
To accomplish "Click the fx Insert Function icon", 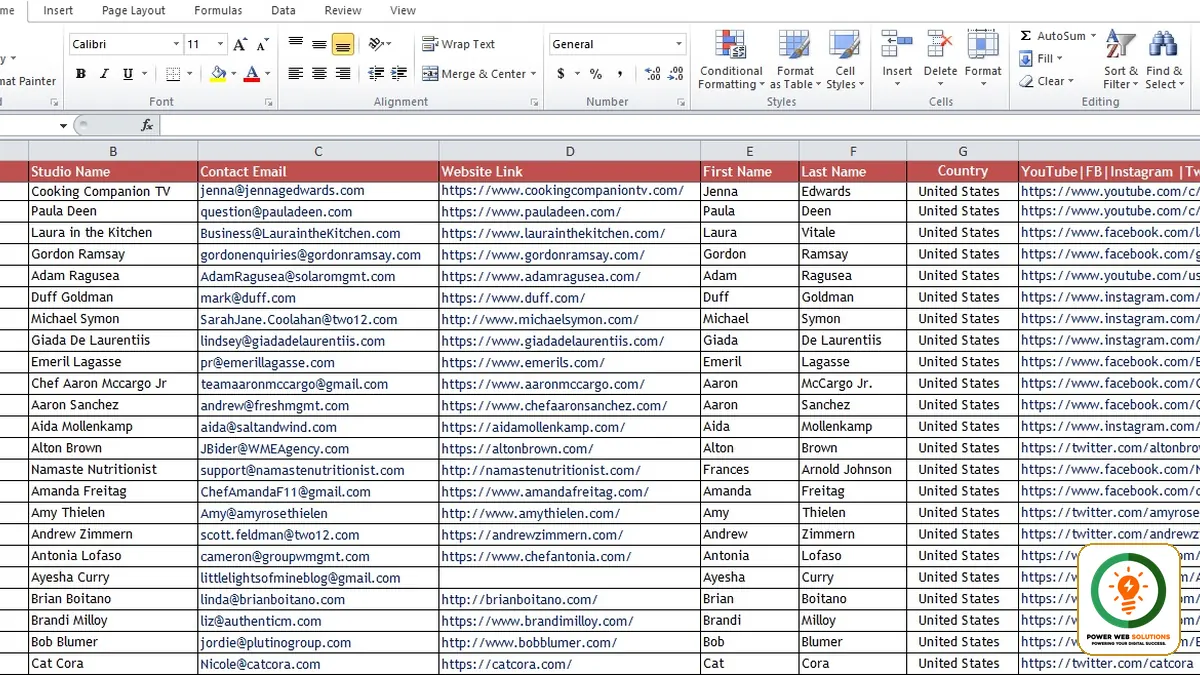I will pos(147,125).
